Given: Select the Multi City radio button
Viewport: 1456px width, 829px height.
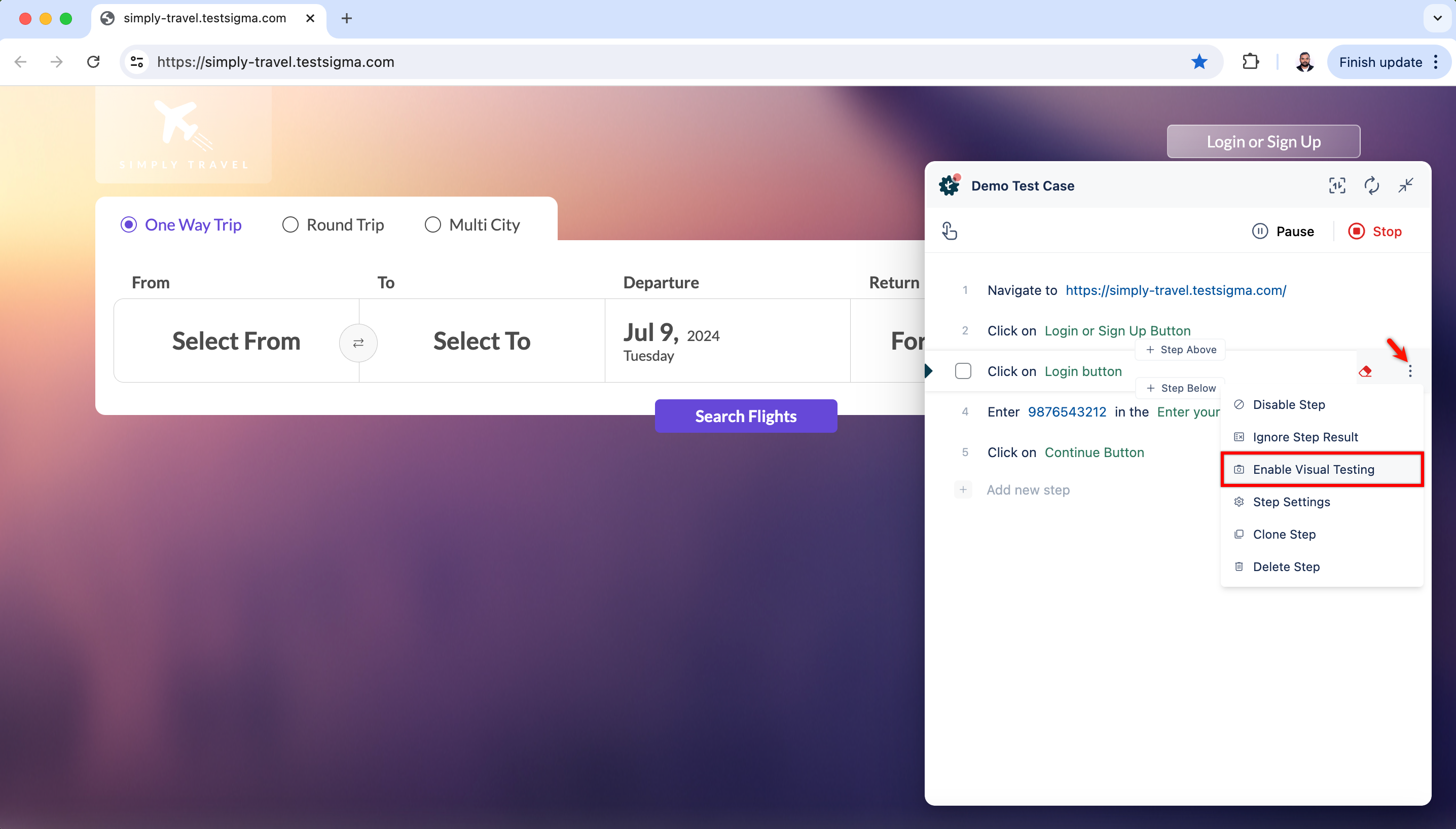Looking at the screenshot, I should (x=432, y=224).
